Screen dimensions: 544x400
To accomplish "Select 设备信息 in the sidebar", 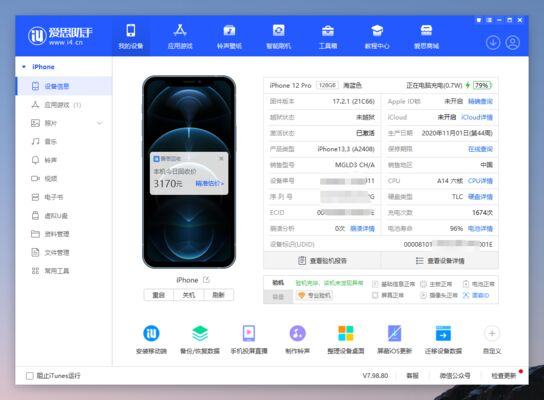I will pyautogui.click(x=64, y=86).
